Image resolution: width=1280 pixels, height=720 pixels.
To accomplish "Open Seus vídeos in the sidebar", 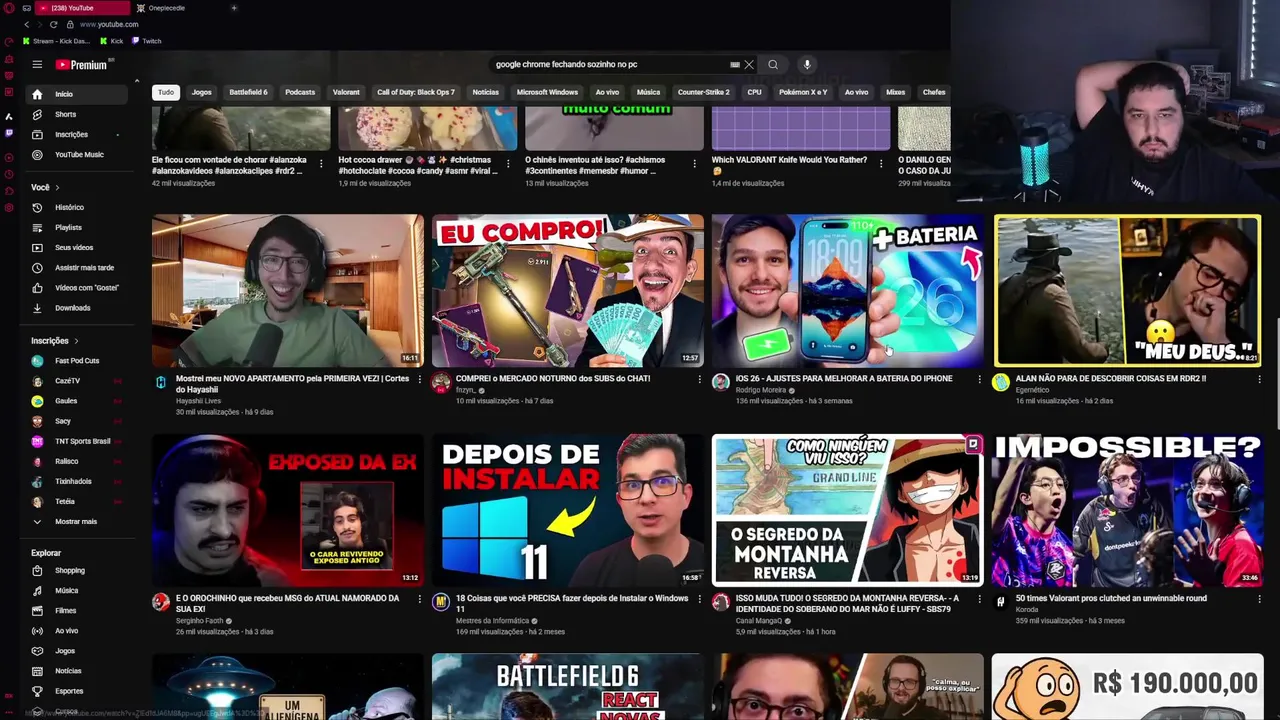I will (74, 248).
